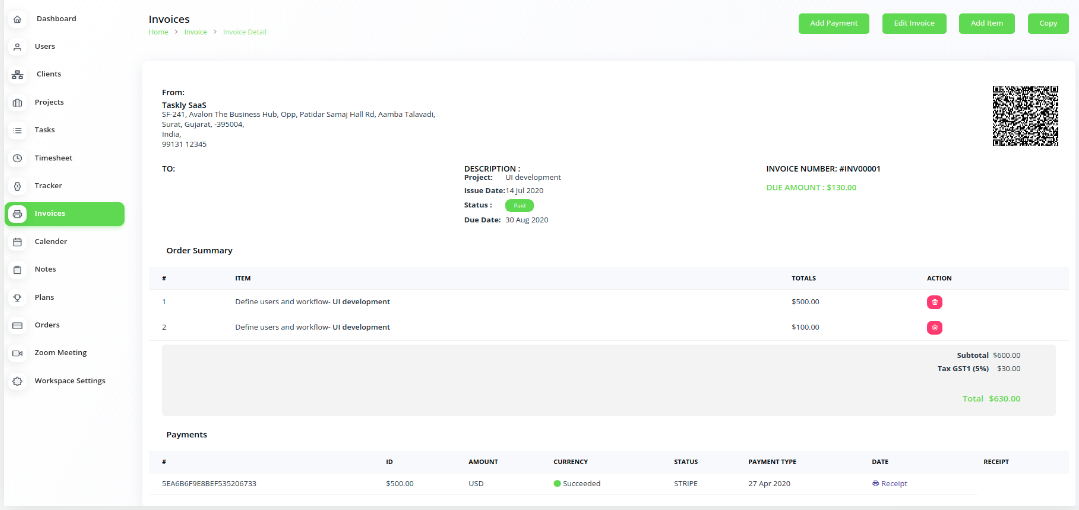Click the Users person icon
1079x510 pixels.
(17, 47)
